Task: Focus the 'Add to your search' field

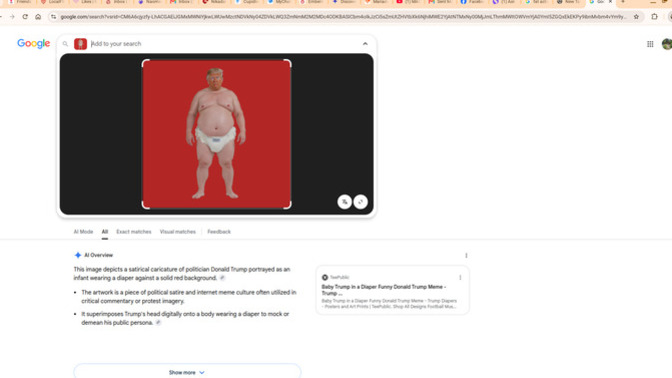Action: pyautogui.click(x=223, y=44)
